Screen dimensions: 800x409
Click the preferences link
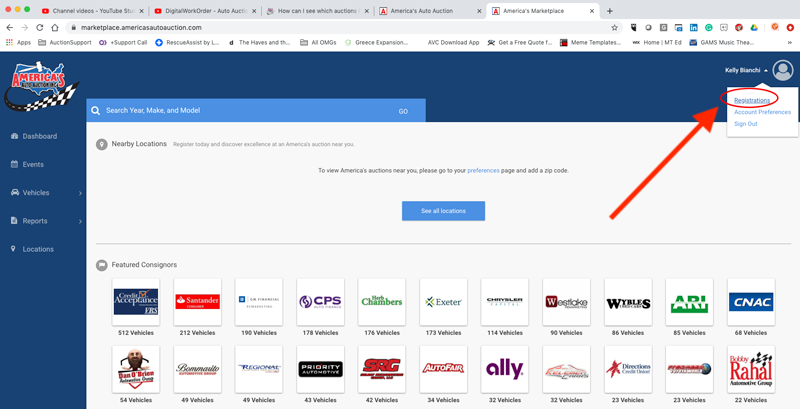[x=483, y=170]
